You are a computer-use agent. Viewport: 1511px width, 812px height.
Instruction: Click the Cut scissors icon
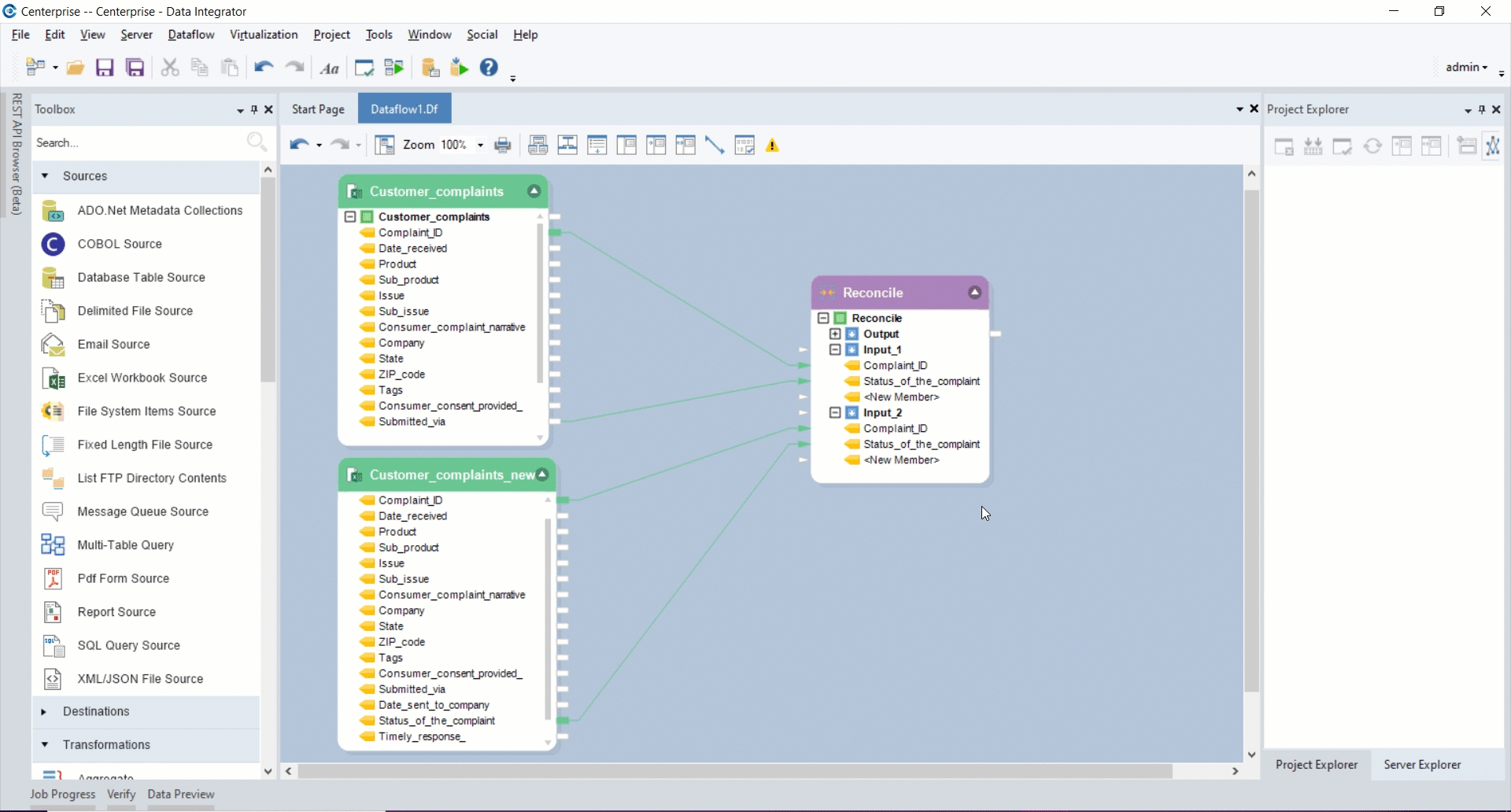click(x=170, y=68)
